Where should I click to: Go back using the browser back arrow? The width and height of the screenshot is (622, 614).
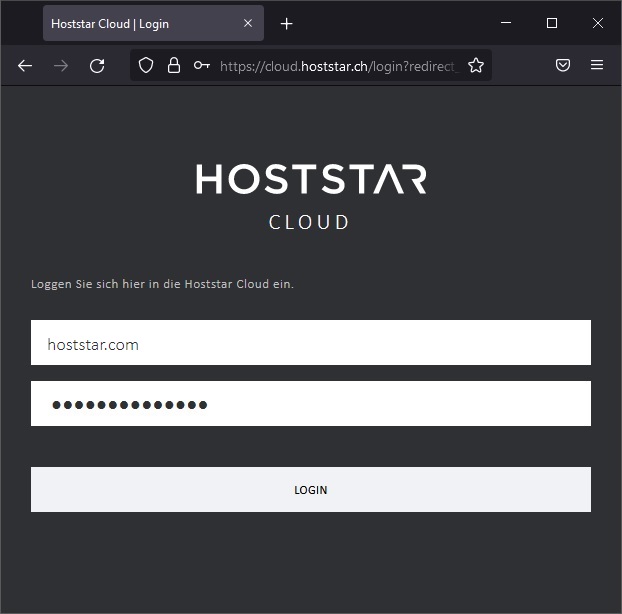click(25, 65)
